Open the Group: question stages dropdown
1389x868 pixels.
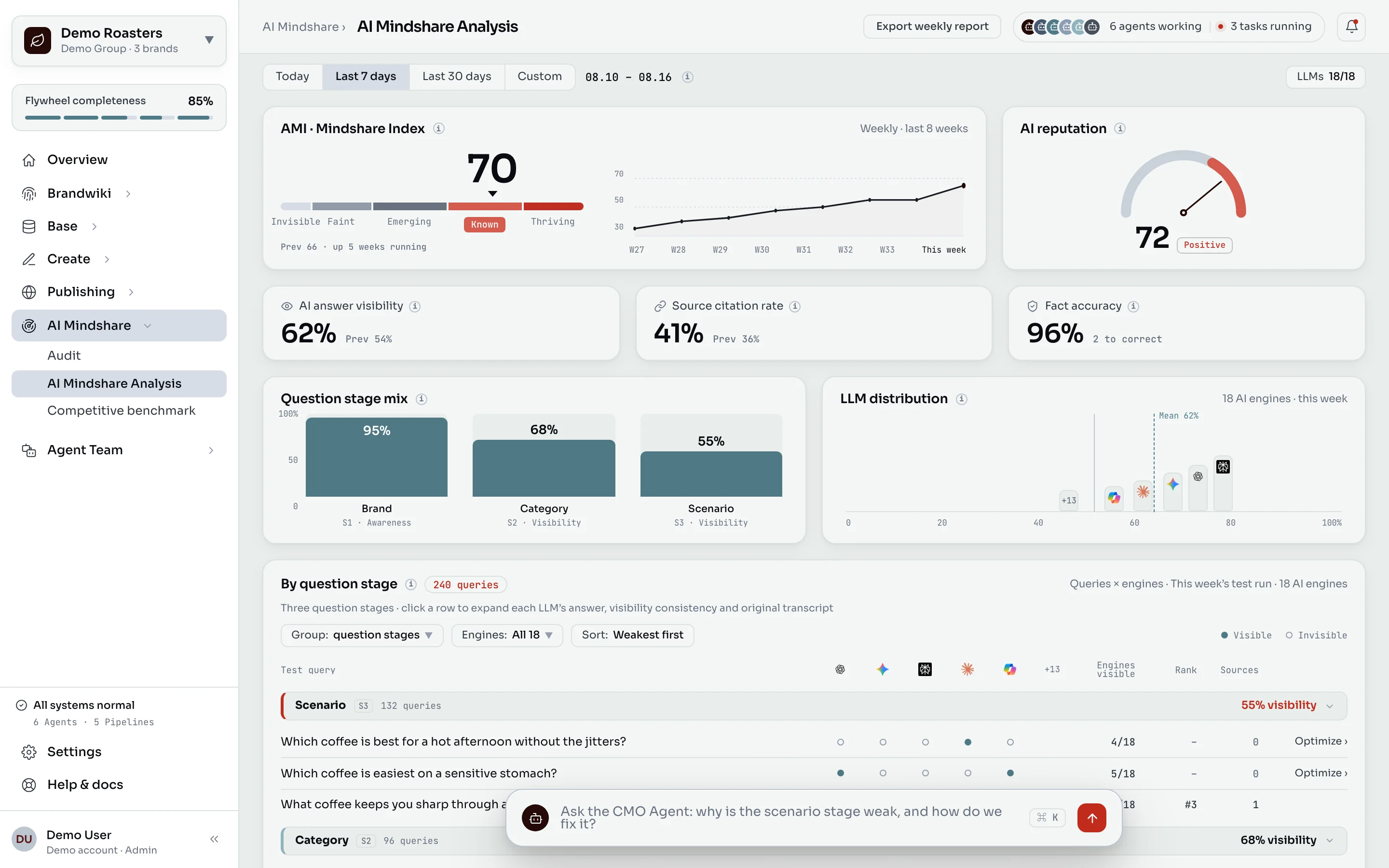362,636
